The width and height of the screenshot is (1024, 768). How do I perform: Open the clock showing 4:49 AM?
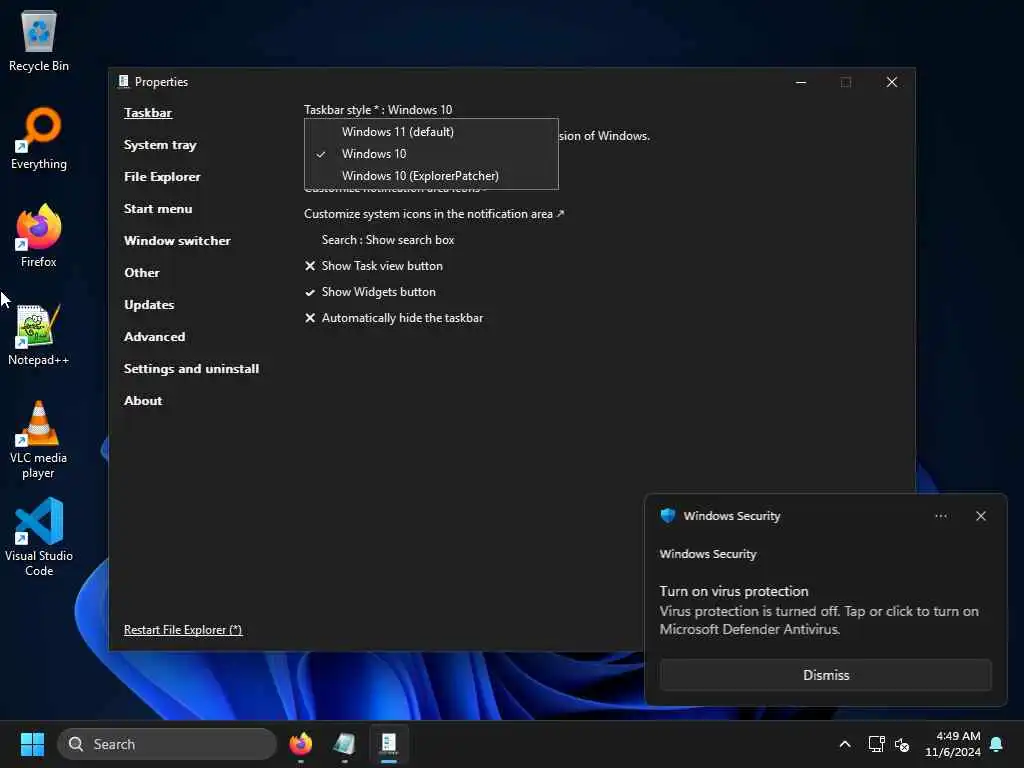953,744
